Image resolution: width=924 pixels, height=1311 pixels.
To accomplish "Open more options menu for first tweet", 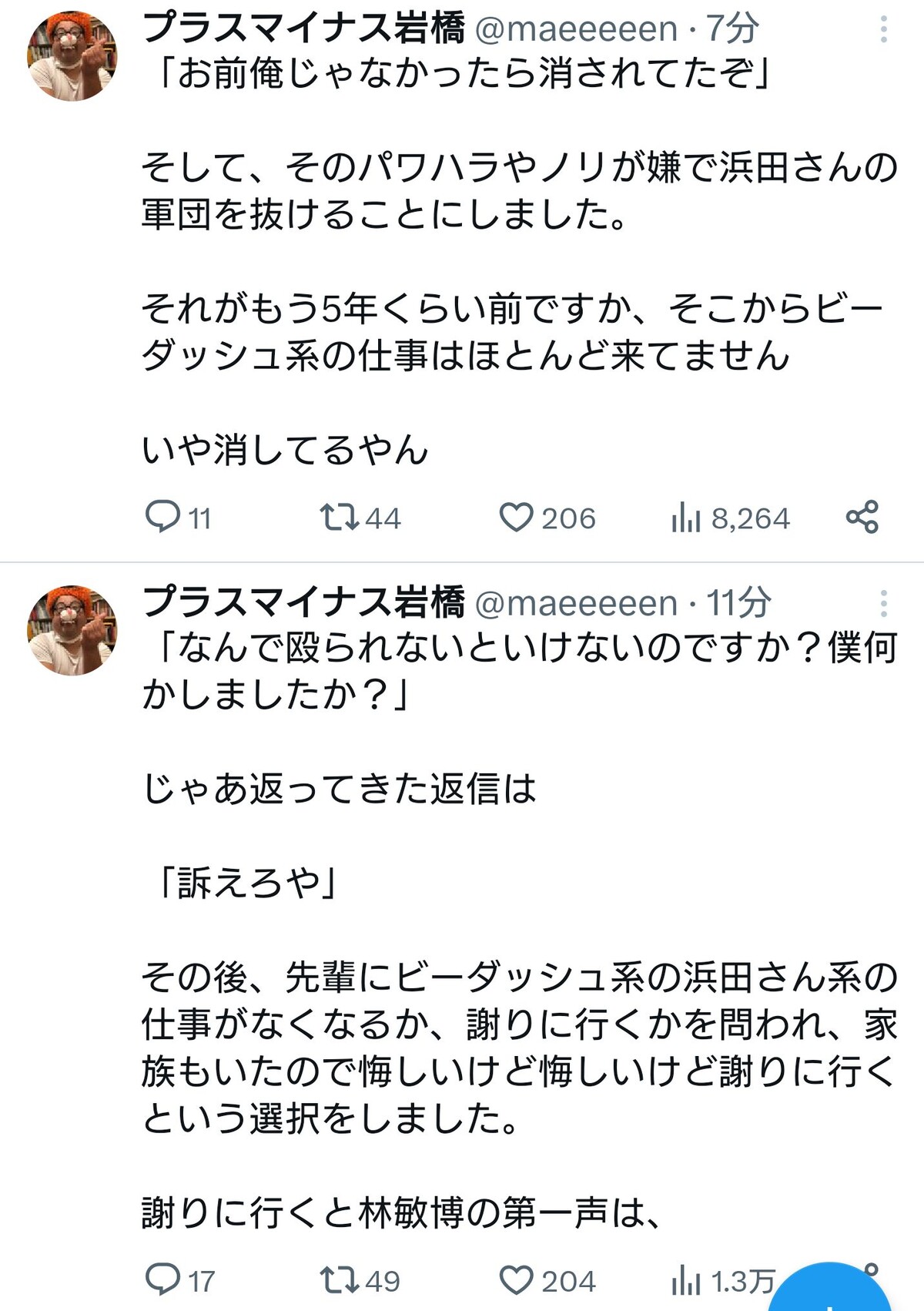I will tap(884, 29).
